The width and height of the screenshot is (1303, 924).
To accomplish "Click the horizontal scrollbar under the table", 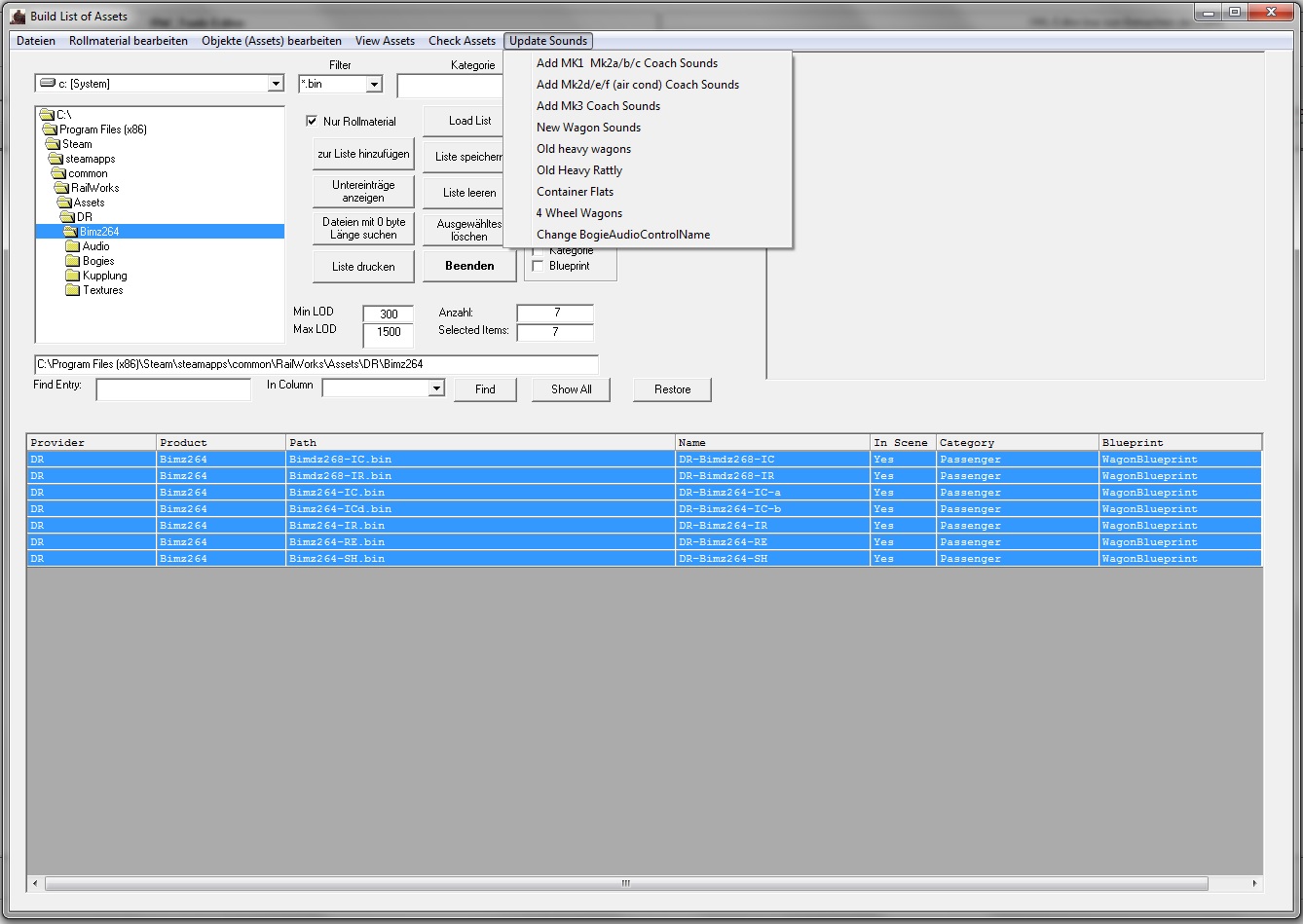I will pyautogui.click(x=626, y=884).
